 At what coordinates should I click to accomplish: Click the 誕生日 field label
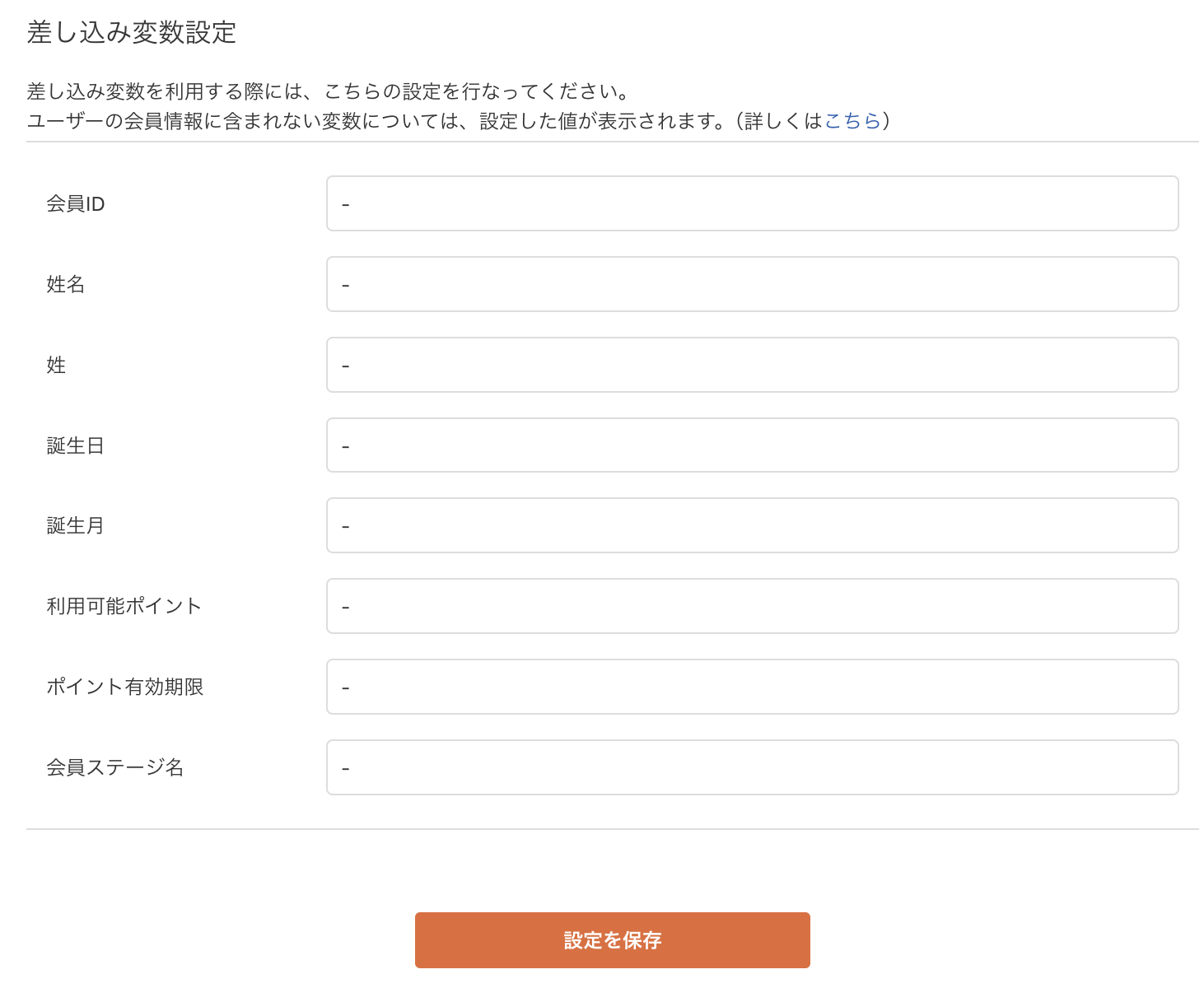[75, 445]
